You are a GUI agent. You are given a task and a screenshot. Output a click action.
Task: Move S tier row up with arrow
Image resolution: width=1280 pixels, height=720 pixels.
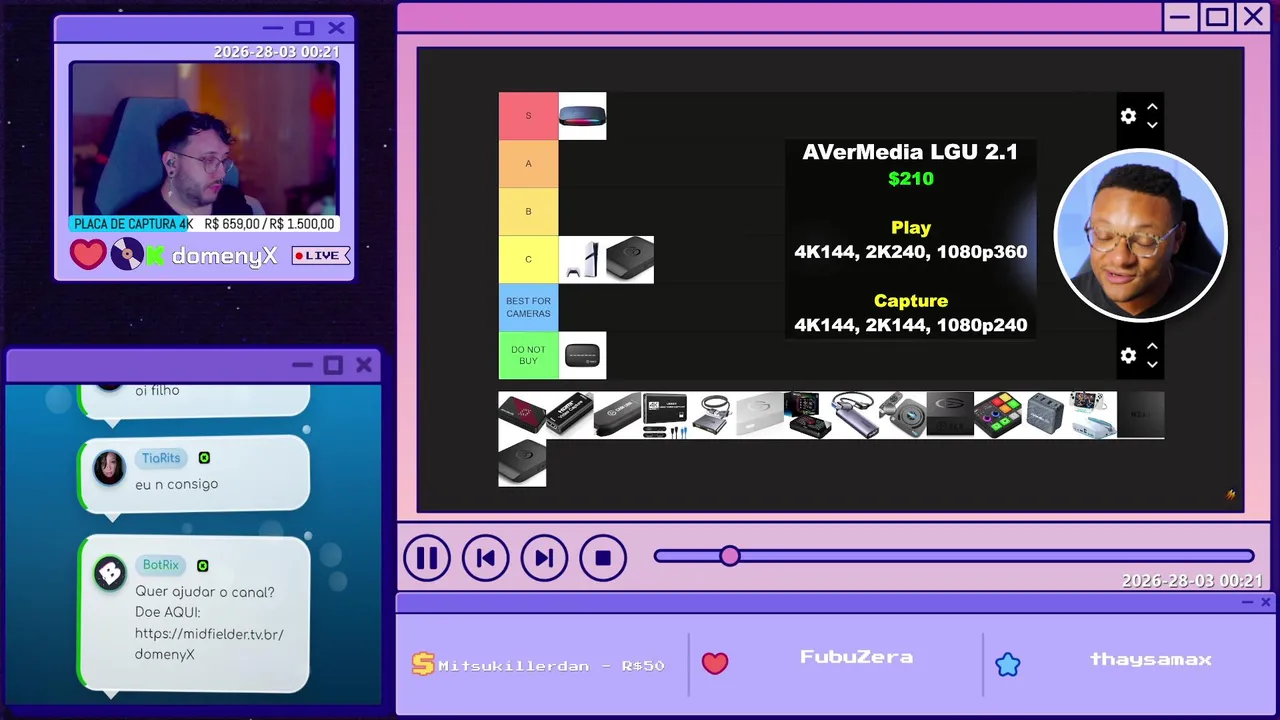tap(1152, 107)
